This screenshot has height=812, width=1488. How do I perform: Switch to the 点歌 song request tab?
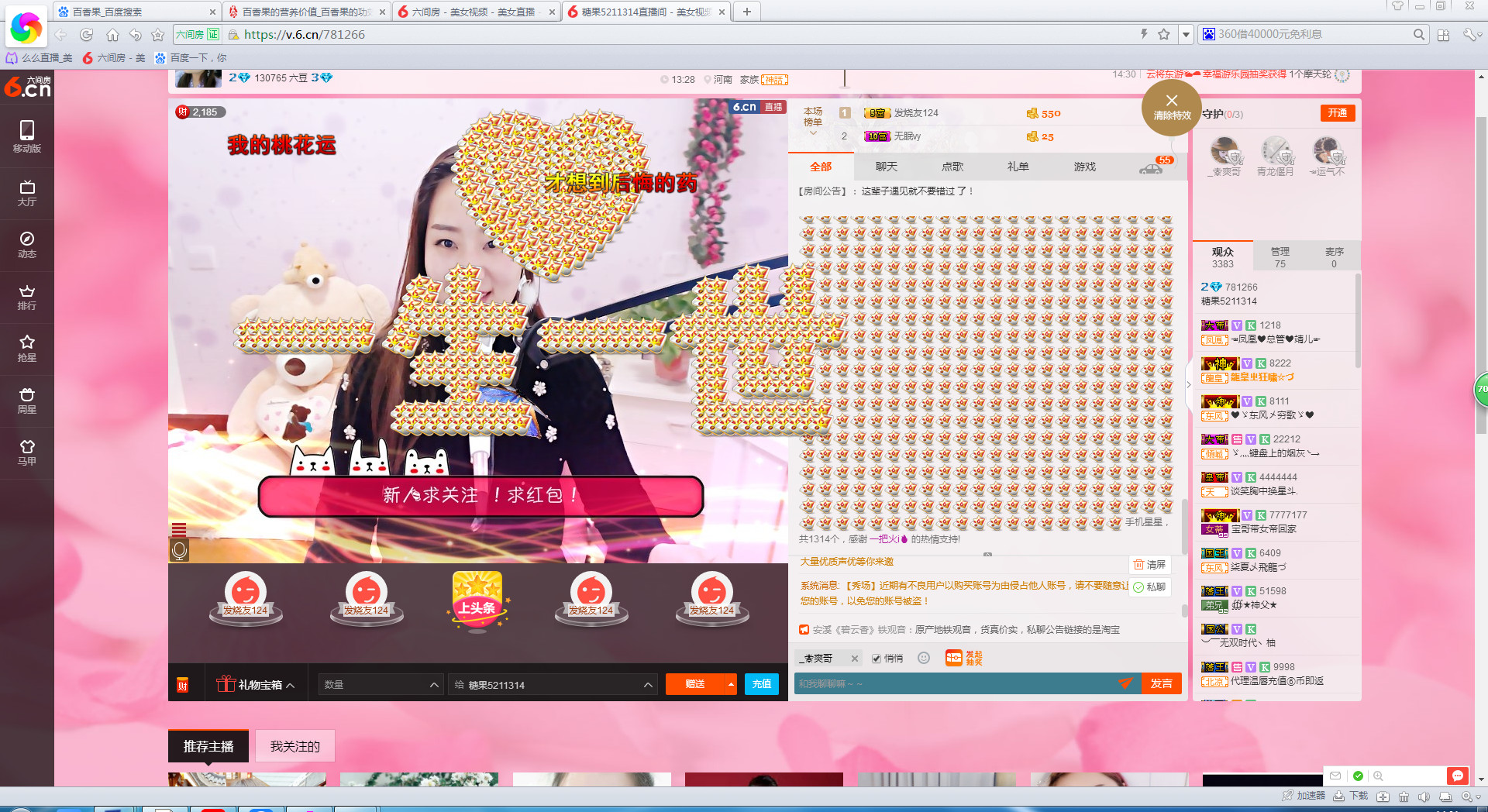[952, 167]
